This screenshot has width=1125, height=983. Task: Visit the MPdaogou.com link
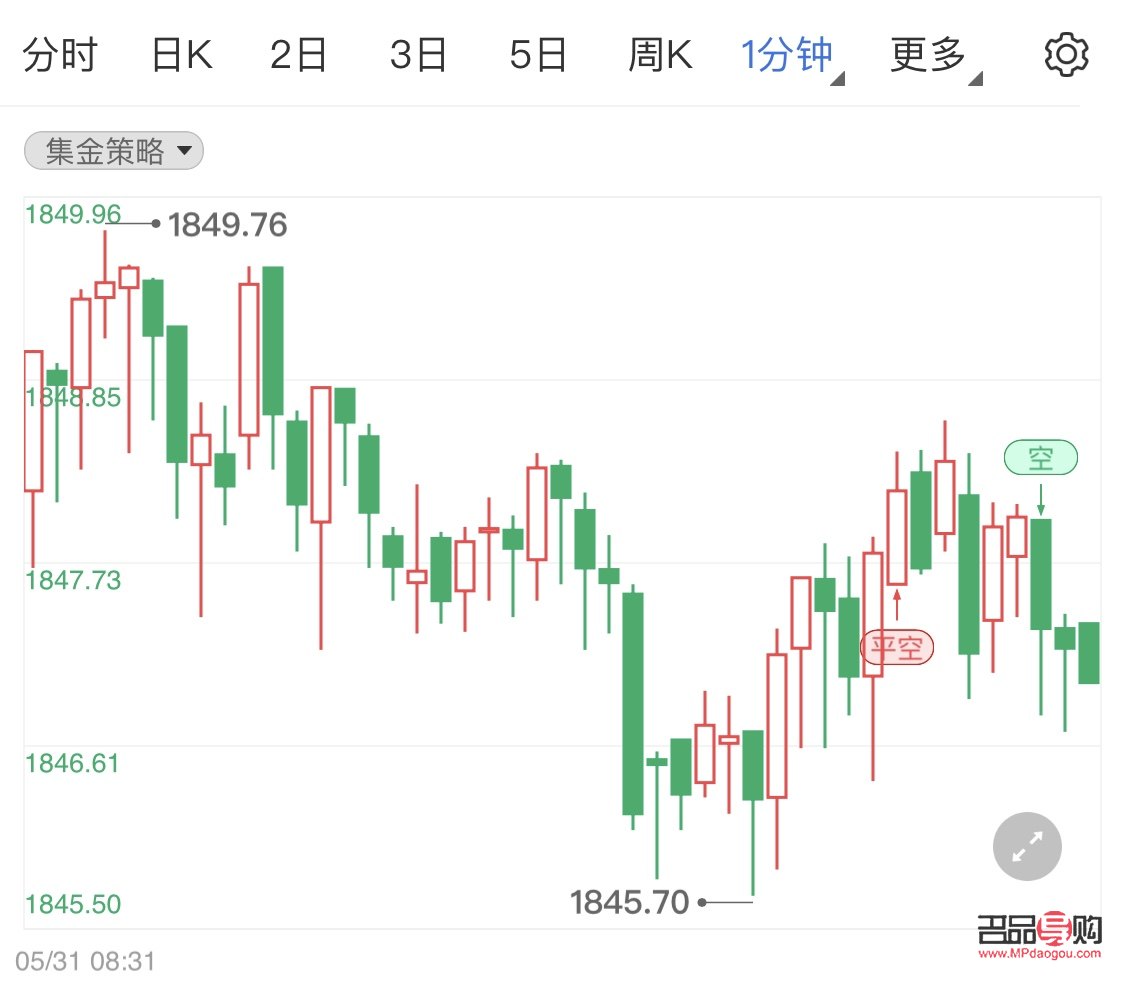click(1038, 953)
